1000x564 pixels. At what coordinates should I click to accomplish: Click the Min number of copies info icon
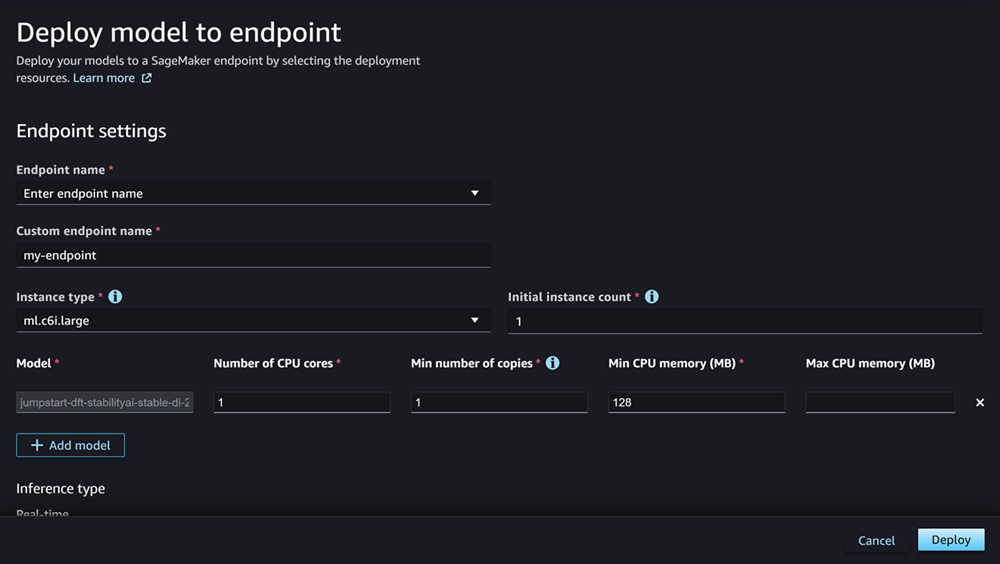[552, 363]
